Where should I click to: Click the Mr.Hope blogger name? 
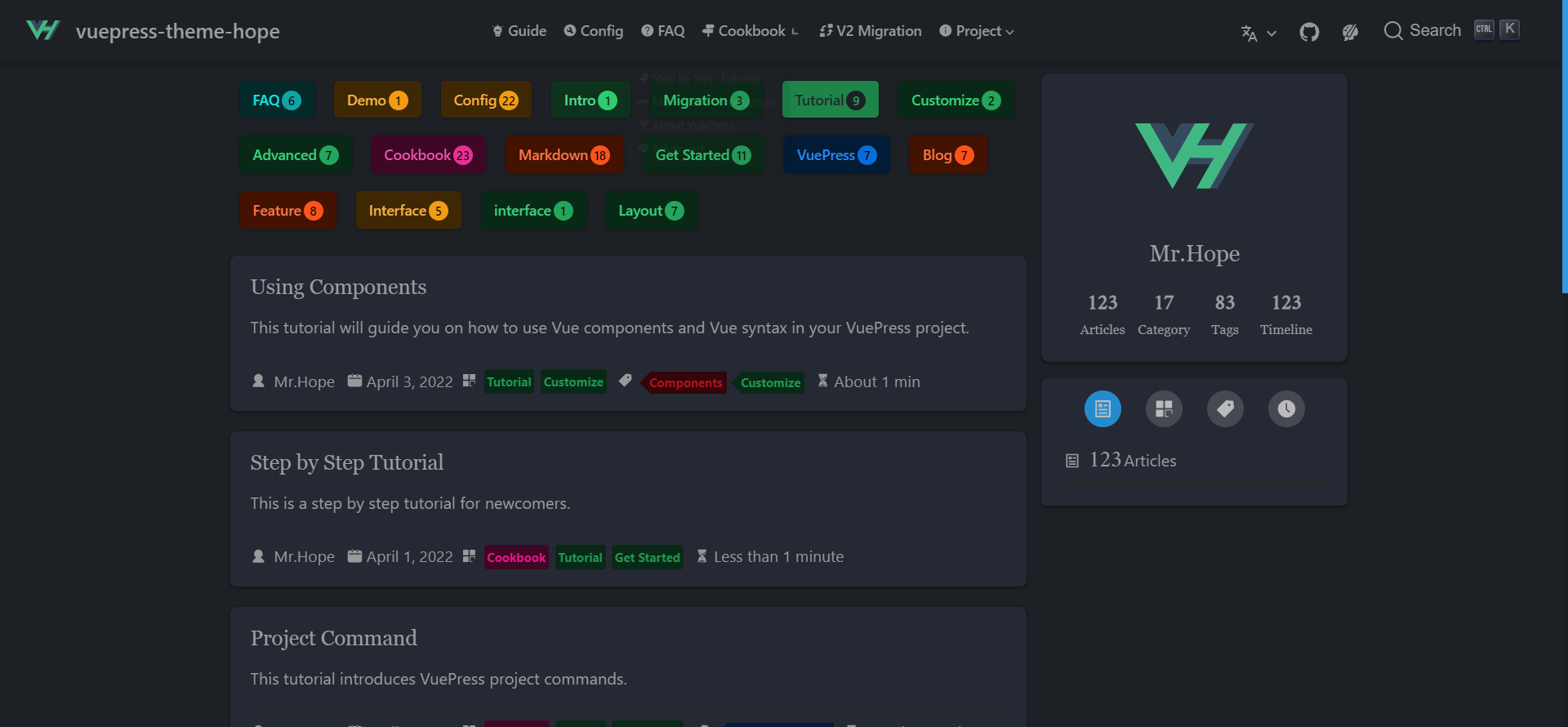click(x=1194, y=254)
